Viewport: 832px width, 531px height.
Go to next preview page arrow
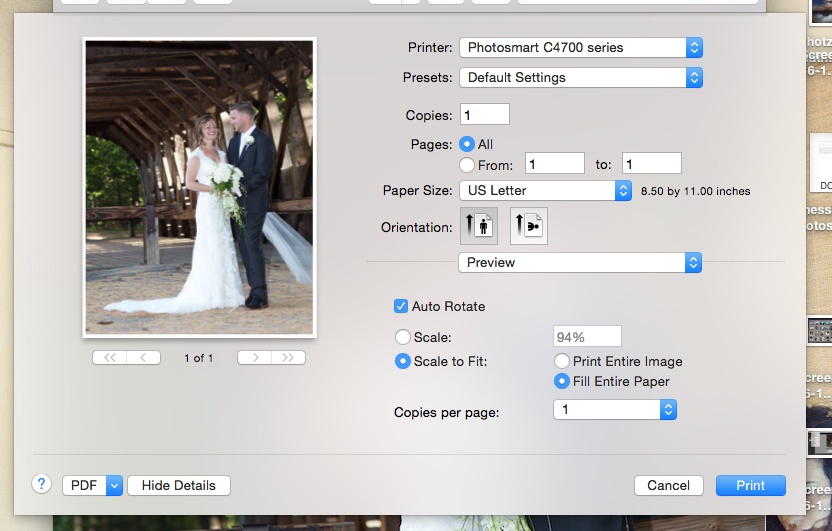[x=255, y=357]
